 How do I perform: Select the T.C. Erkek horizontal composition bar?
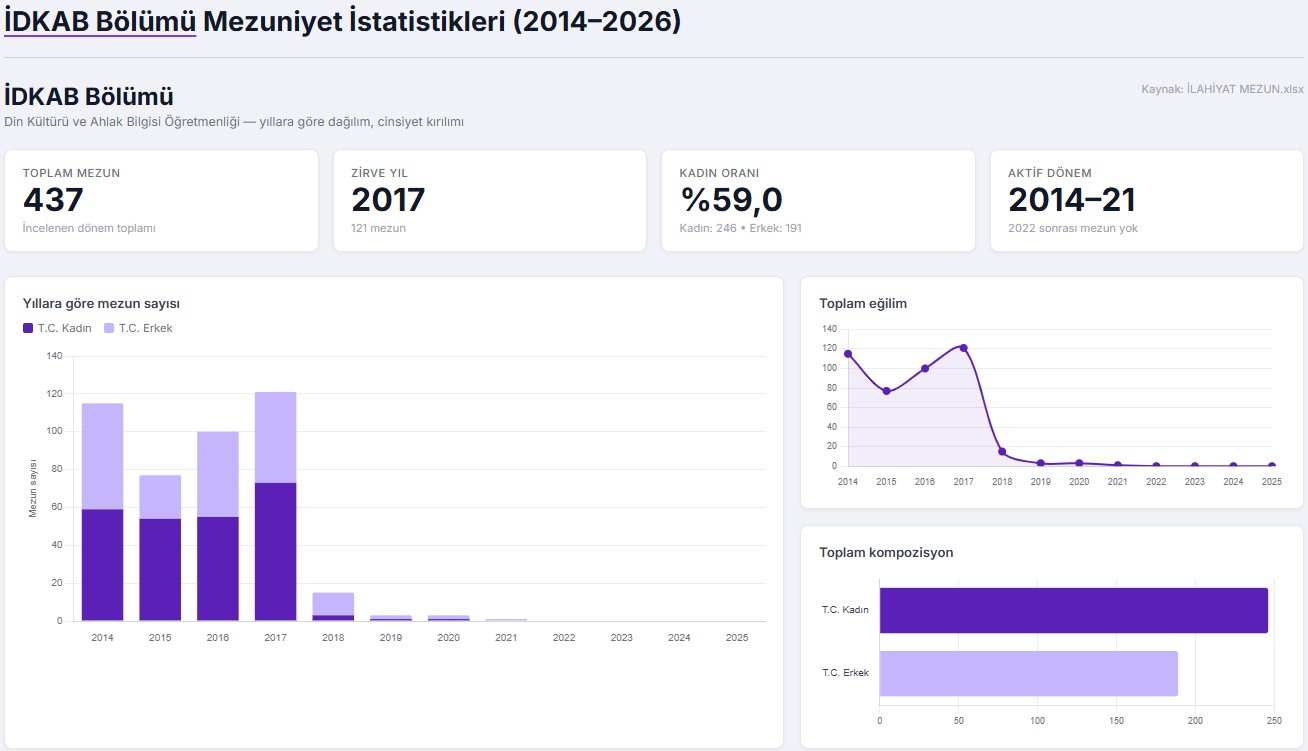click(x=1028, y=673)
